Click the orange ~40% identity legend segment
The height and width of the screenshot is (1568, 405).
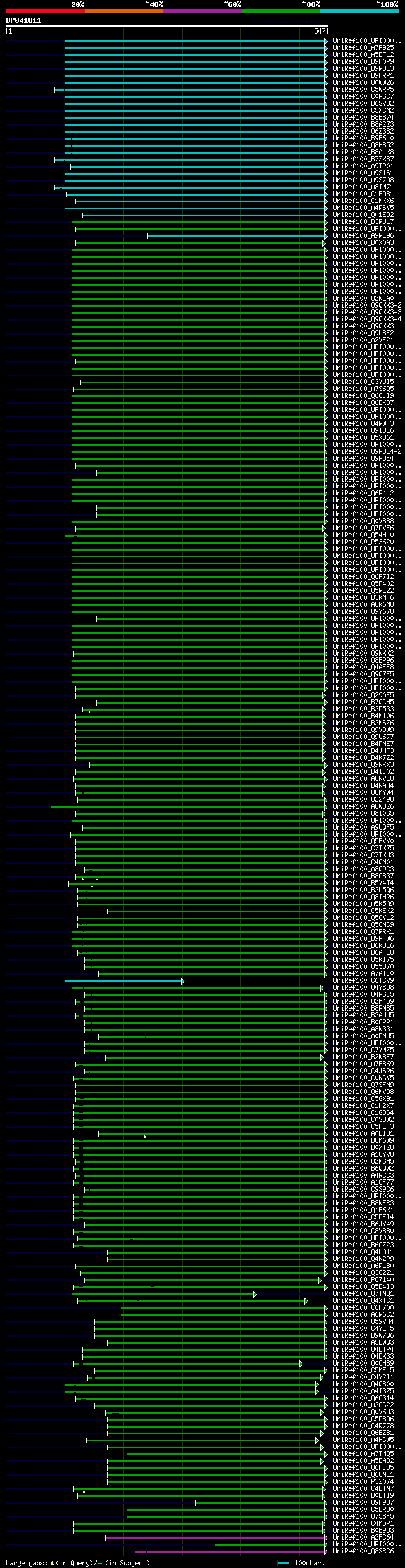click(x=123, y=11)
